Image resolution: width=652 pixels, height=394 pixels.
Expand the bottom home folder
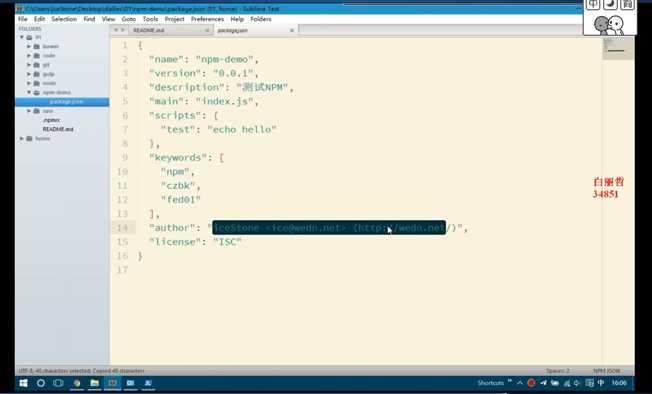coord(22,138)
